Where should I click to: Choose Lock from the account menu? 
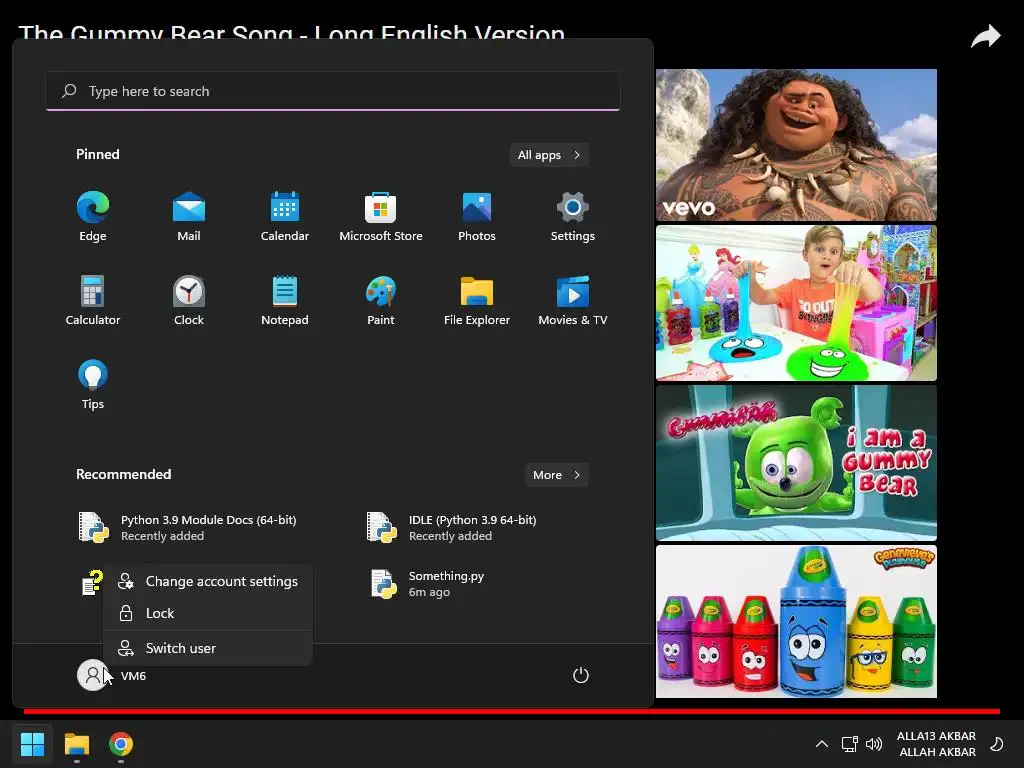point(208,613)
